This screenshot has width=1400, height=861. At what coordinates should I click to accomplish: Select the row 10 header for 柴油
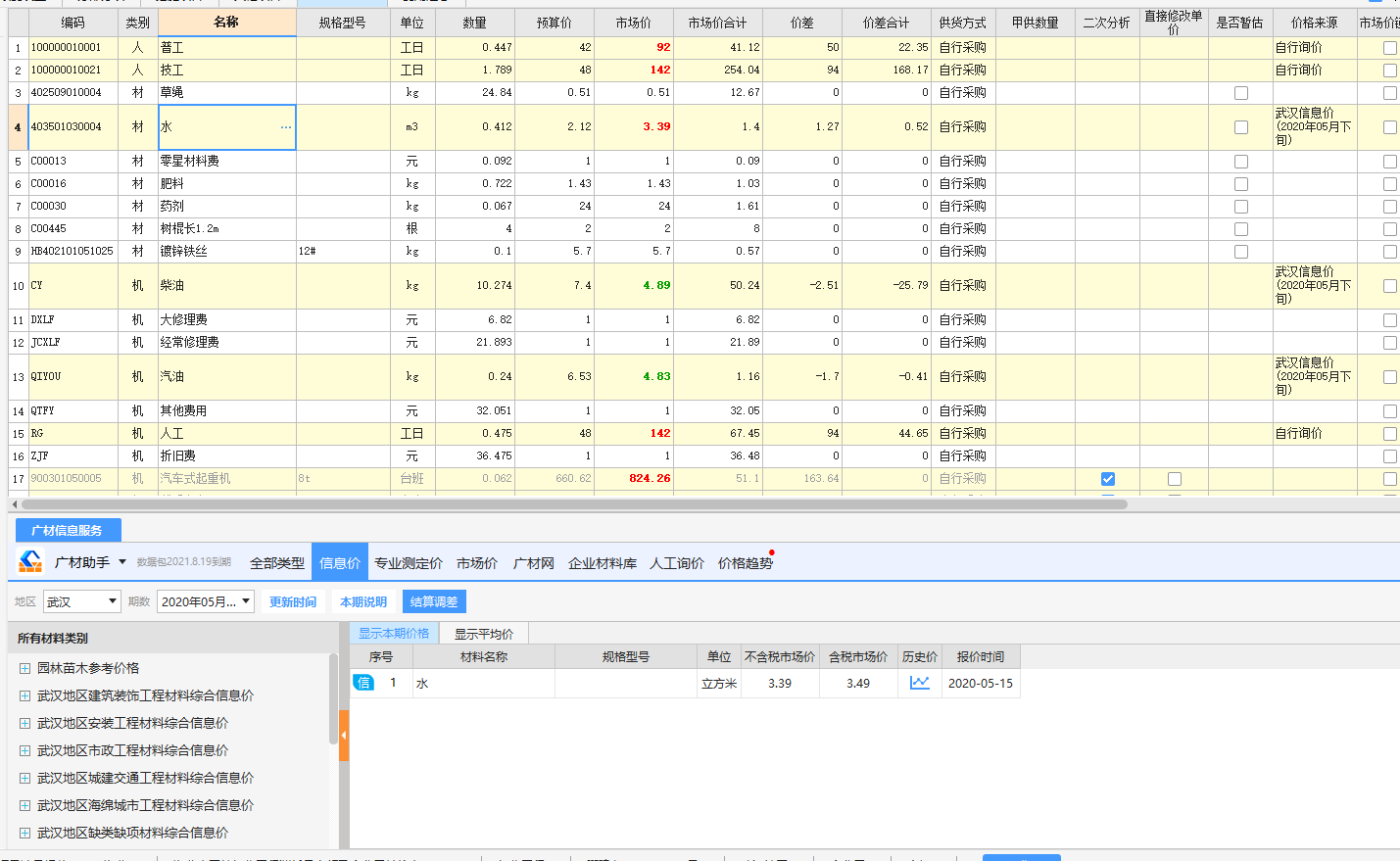pyautogui.click(x=18, y=286)
